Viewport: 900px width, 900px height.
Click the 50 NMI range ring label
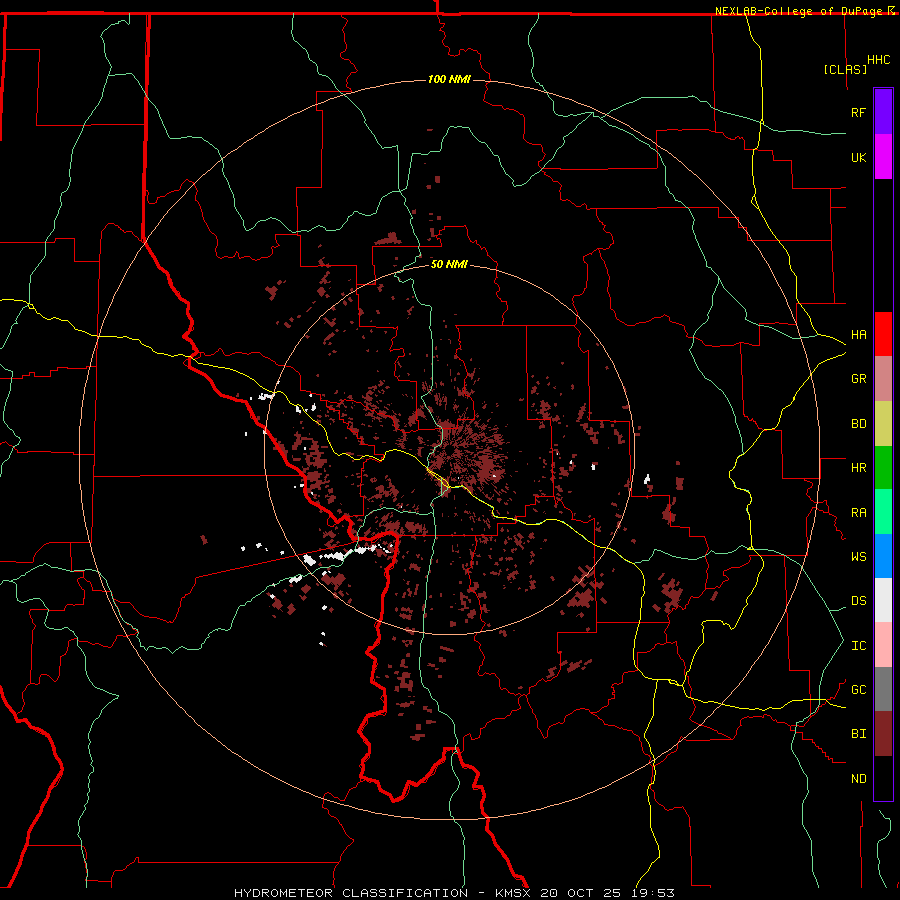pyautogui.click(x=449, y=264)
